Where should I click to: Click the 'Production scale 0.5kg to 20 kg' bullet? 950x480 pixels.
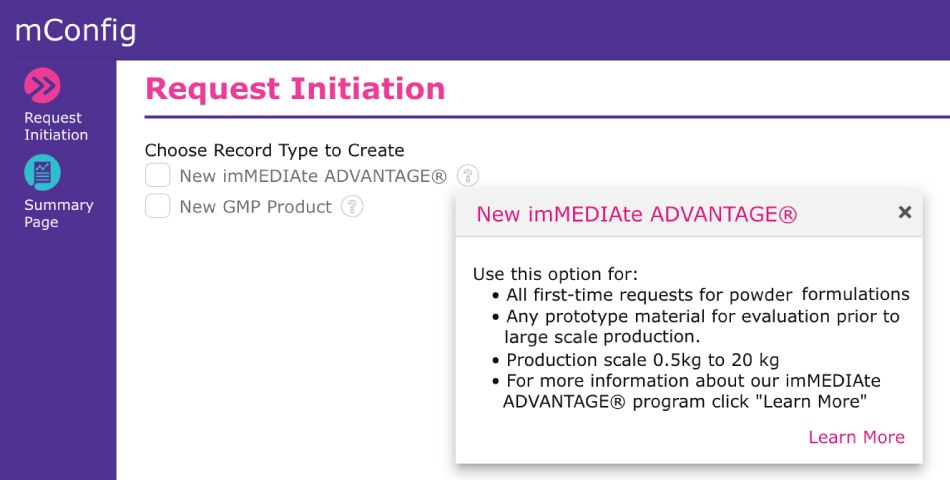[642, 360]
